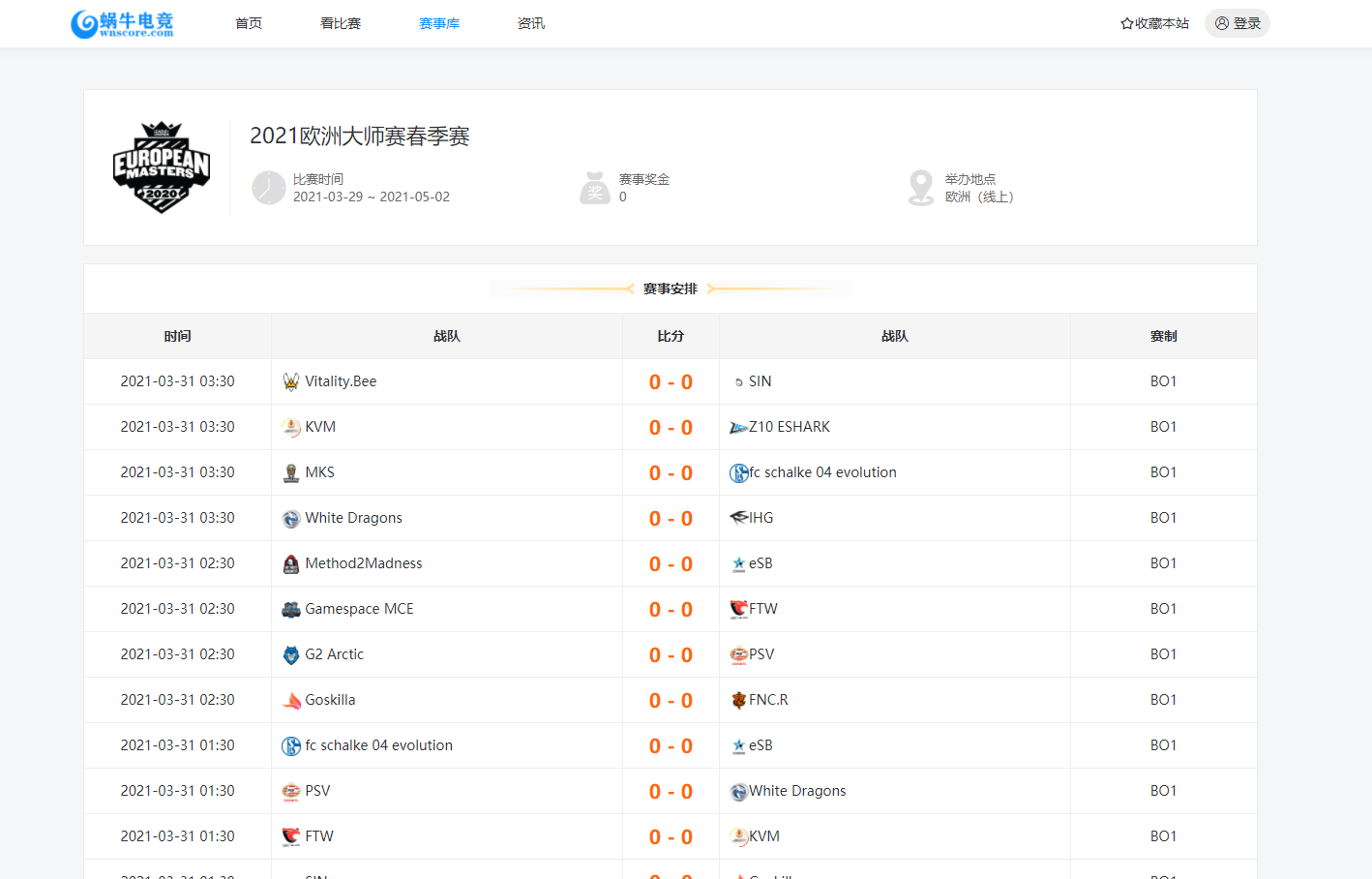Click the clock icon beside 比赛时间
Screen dimensions: 1372x879
[269, 188]
